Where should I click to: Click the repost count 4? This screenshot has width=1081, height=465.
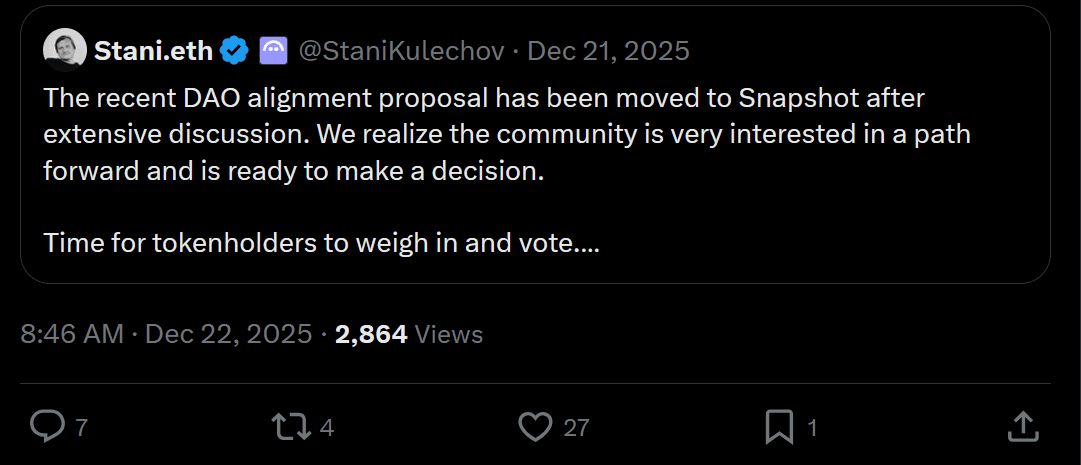click(326, 428)
